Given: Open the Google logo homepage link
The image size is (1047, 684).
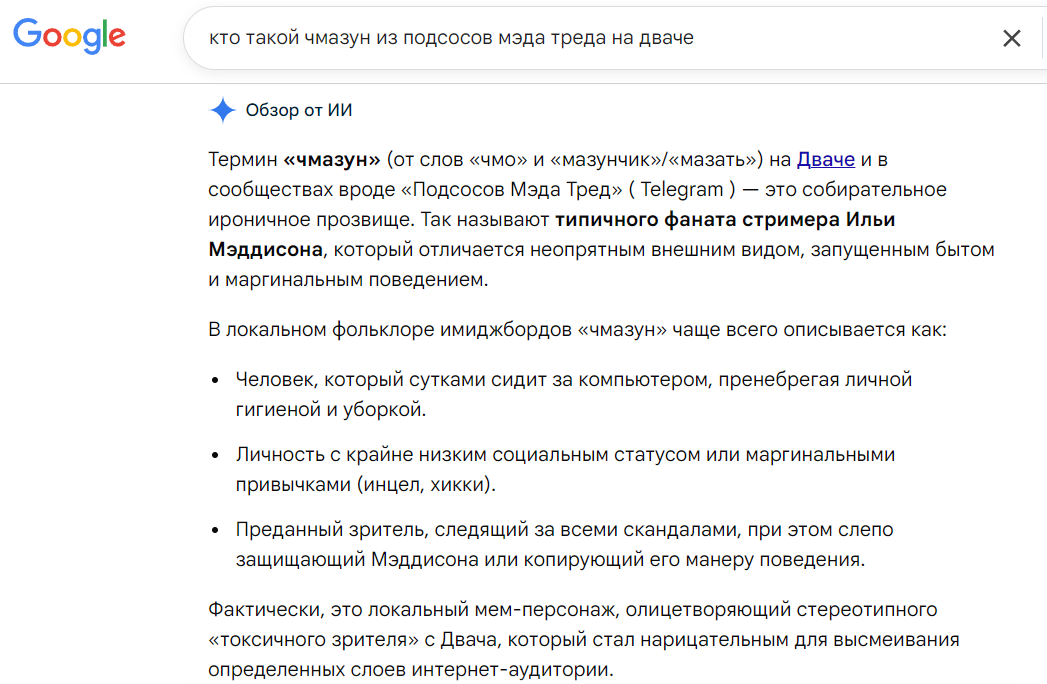Looking at the screenshot, I should click(69, 36).
